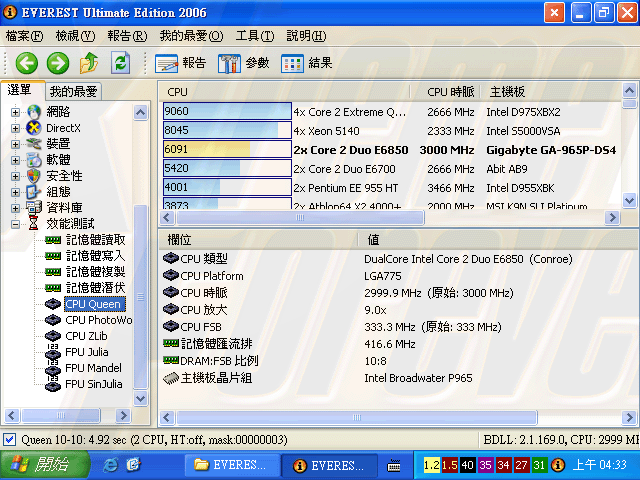This screenshot has width=640, height=480.
Task: Click the 結果 results toolbar button
Action: click(307, 63)
